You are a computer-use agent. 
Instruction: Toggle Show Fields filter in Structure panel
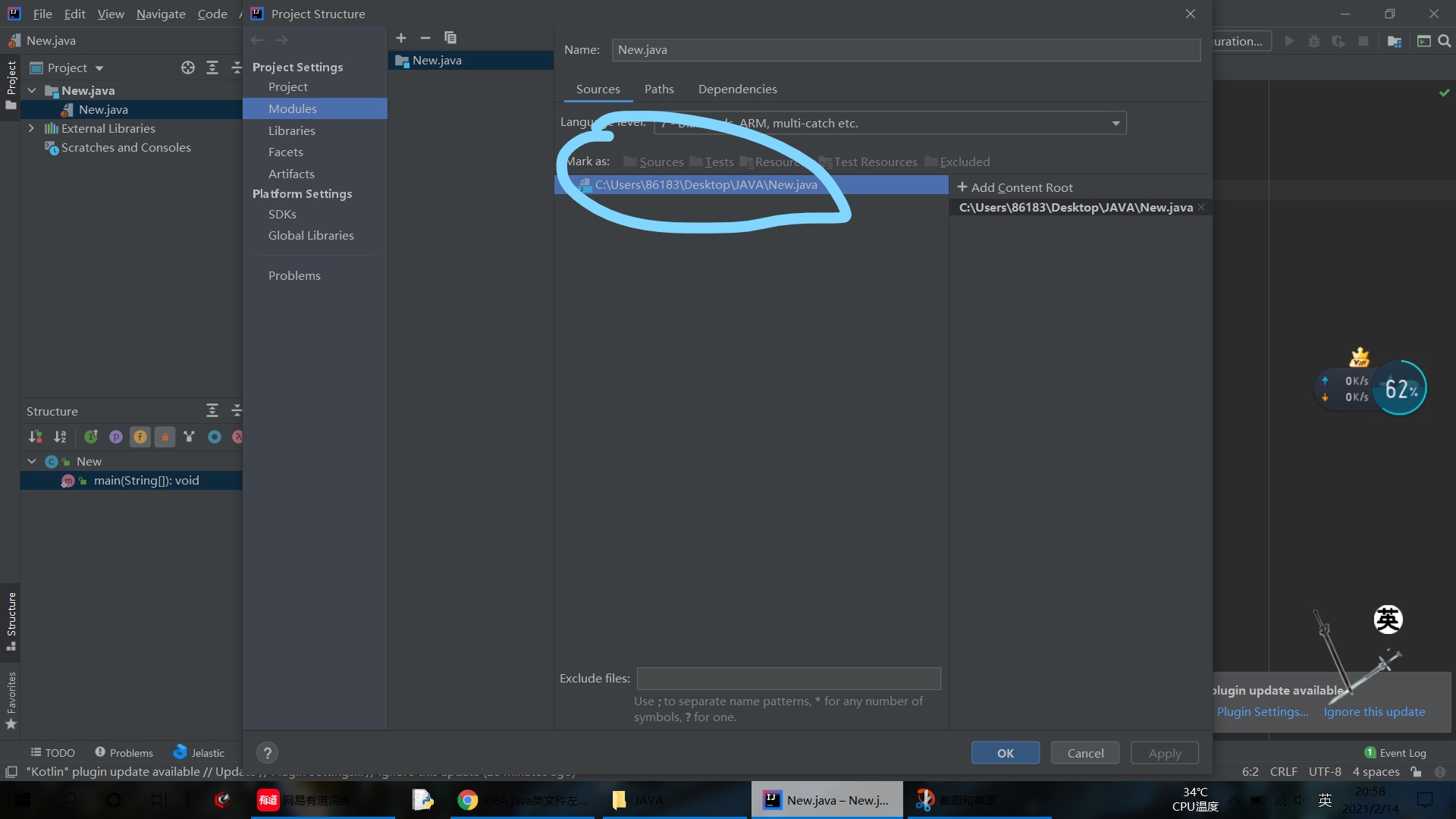(140, 437)
